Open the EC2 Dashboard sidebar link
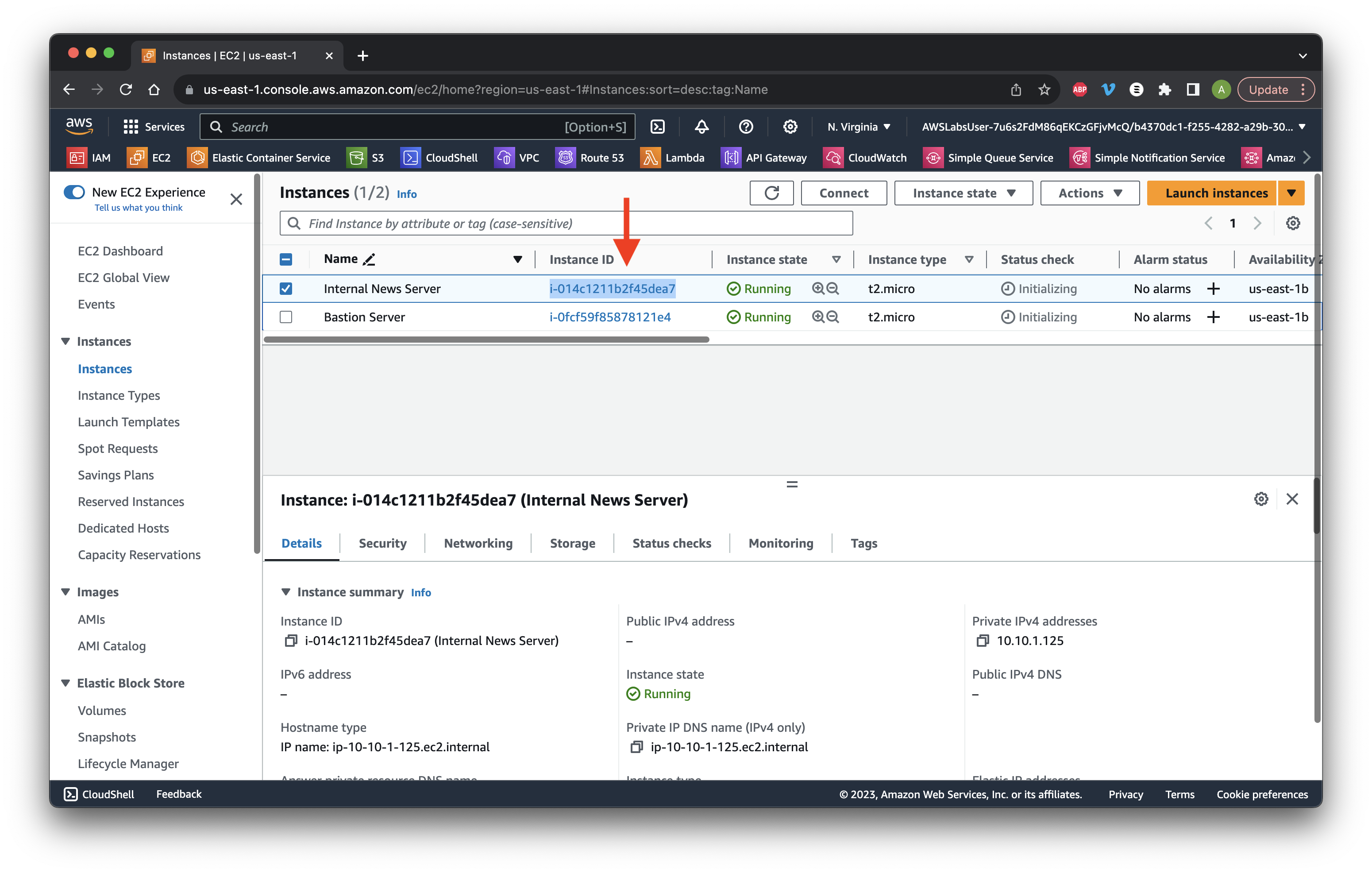 (120, 251)
